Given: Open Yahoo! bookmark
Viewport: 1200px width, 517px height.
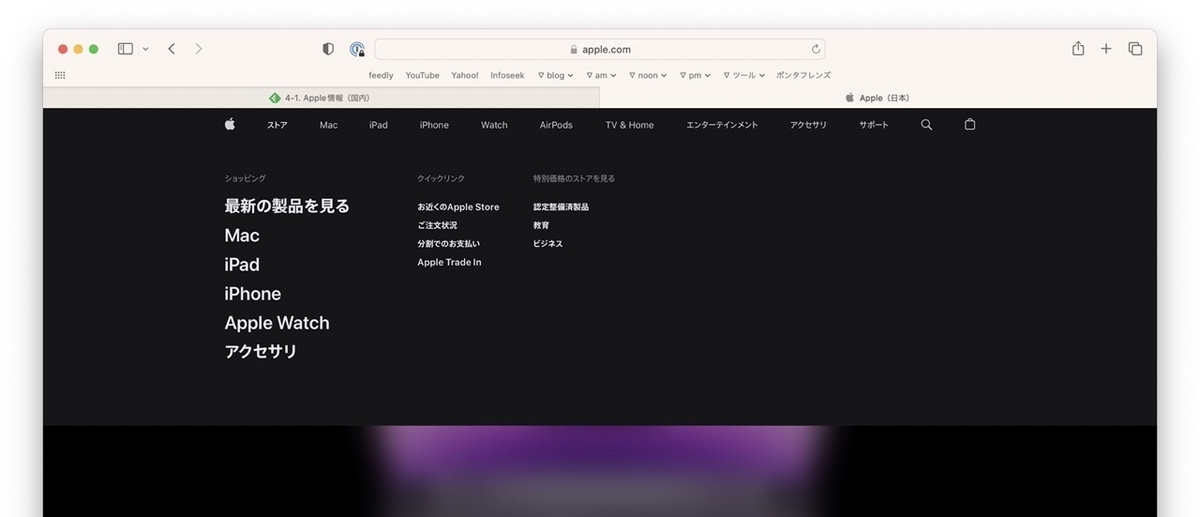Looking at the screenshot, I should (x=465, y=75).
